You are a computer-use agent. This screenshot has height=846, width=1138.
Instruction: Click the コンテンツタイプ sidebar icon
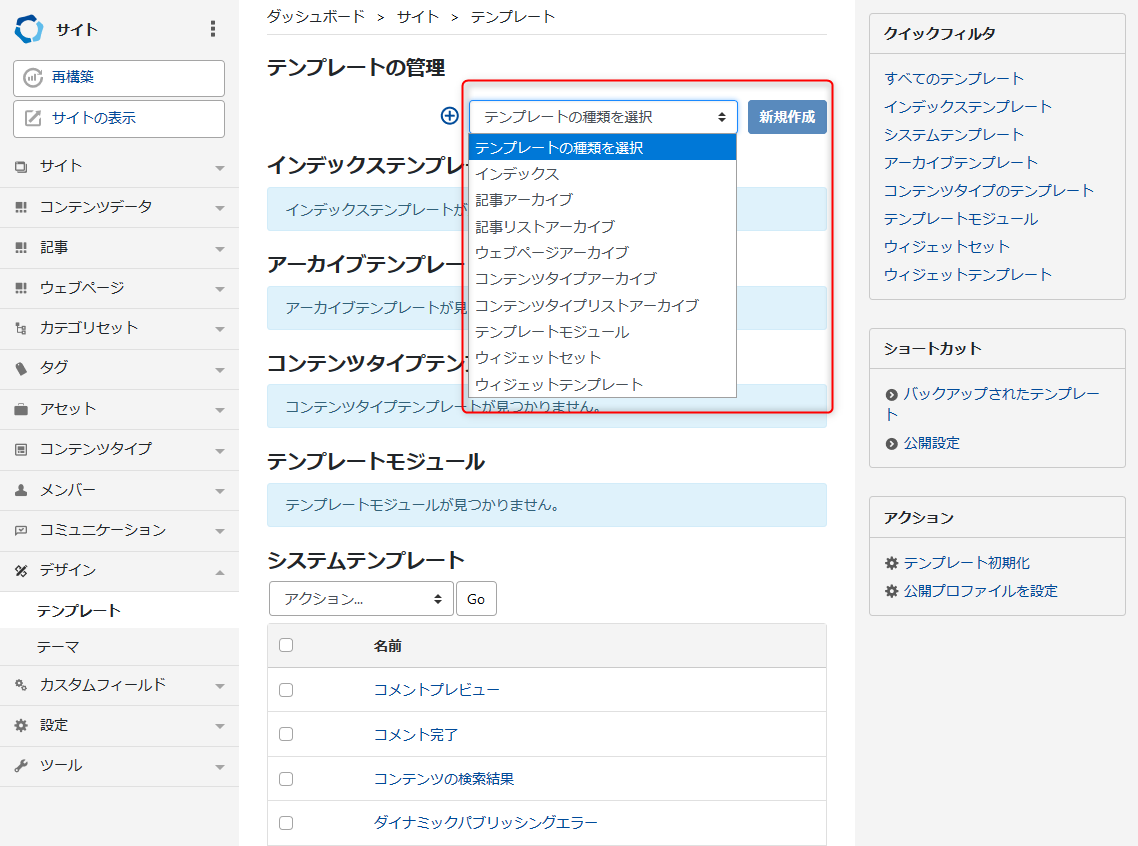(21, 450)
